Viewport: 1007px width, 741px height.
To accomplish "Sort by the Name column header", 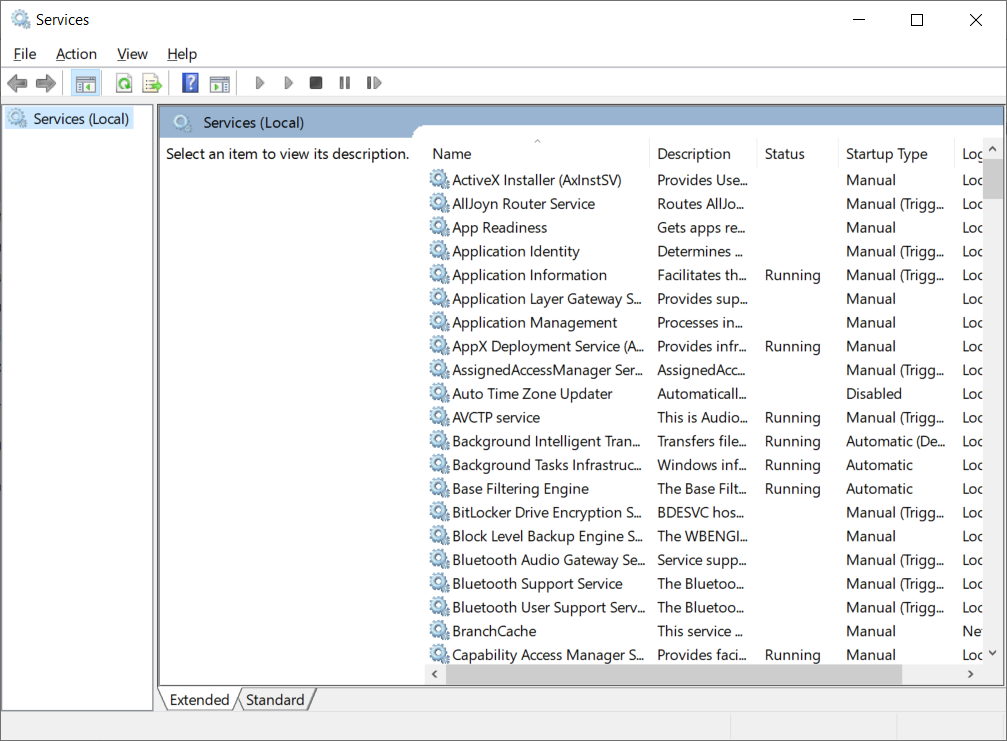I will (x=537, y=153).
